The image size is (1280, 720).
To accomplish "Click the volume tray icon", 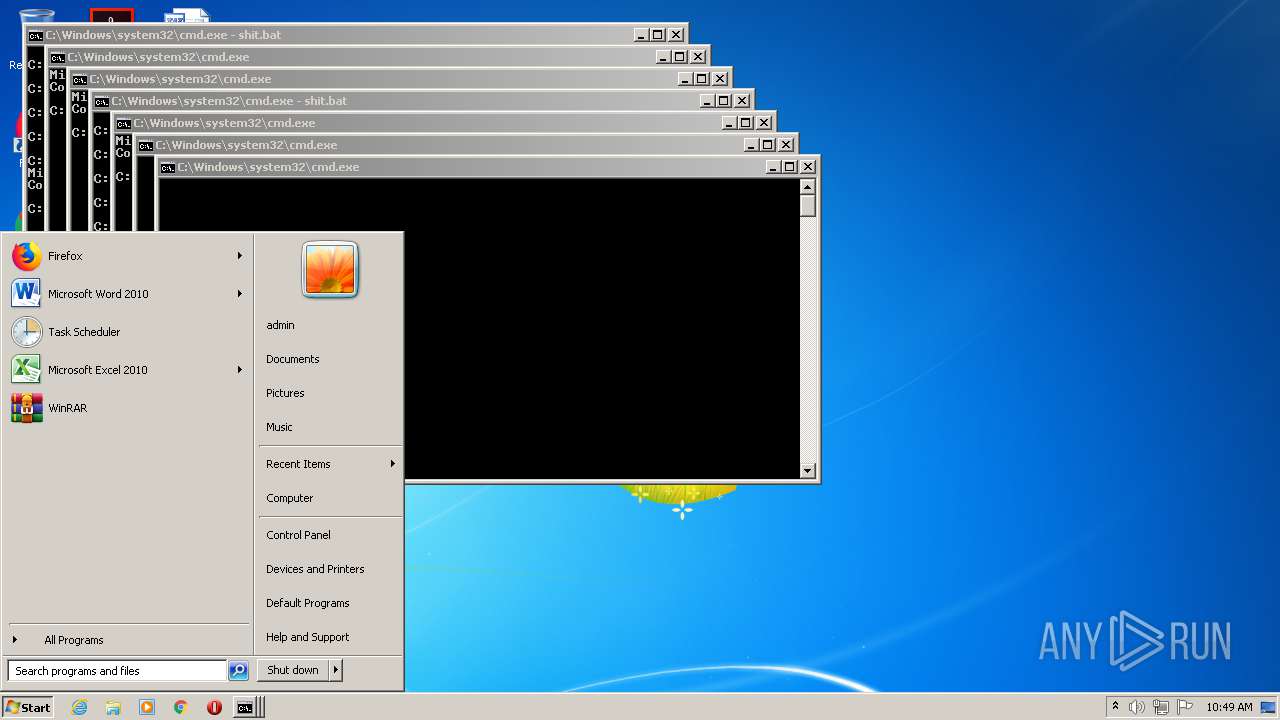I will pos(1137,707).
